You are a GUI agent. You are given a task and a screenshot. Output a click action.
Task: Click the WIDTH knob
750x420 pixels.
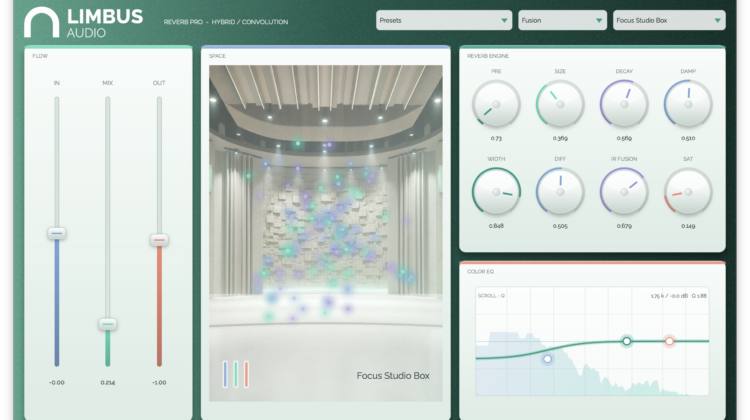pos(496,191)
